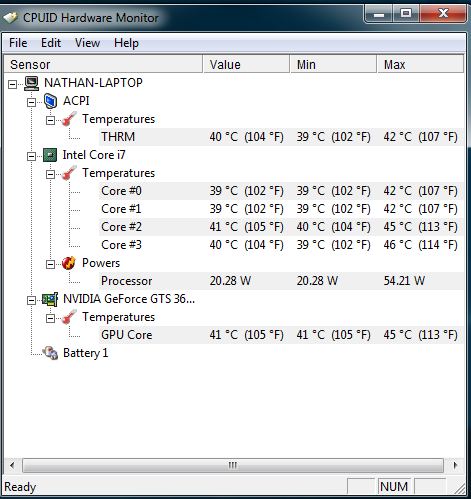Screen dimensions: 471x499
Task: Close the CPUID Hardware Monitor window
Action: pyautogui.click(x=443, y=14)
